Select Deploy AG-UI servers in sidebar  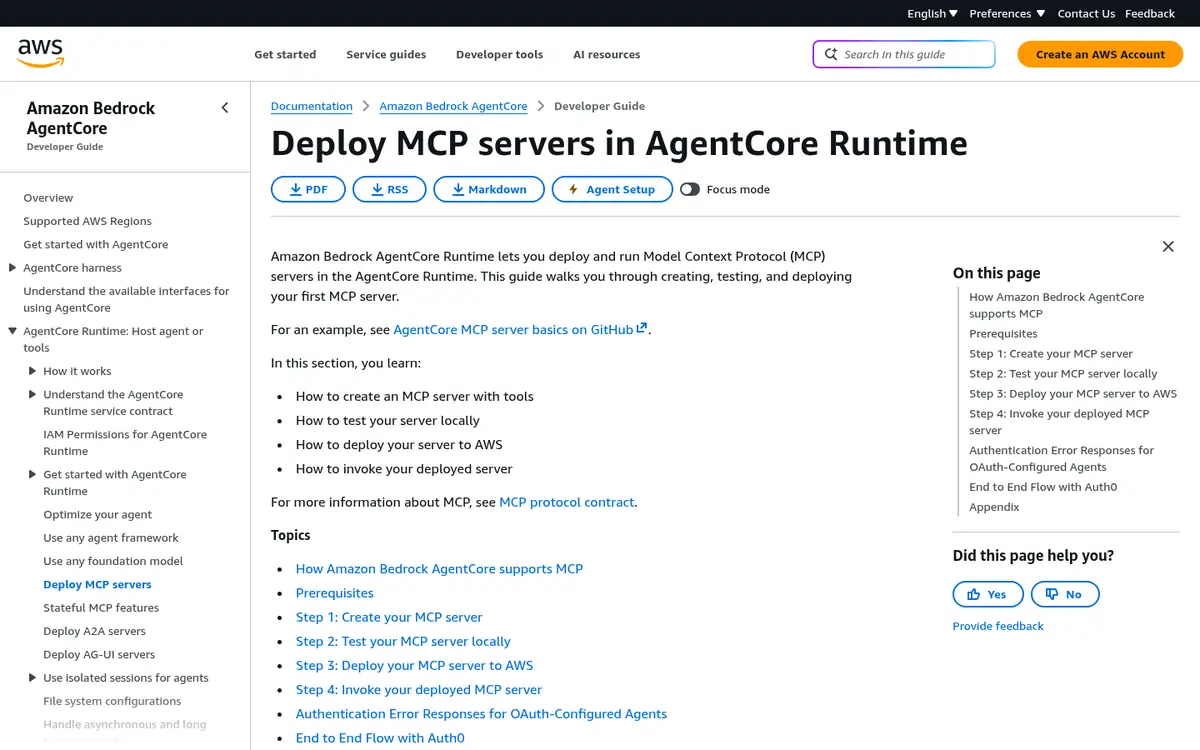[99, 654]
